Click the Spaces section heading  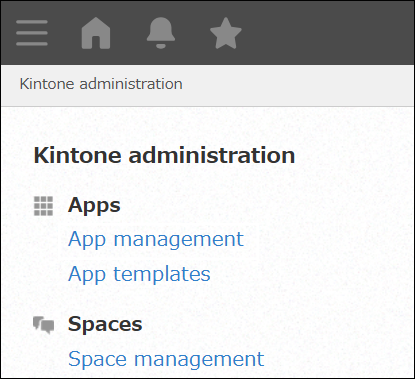pyautogui.click(x=105, y=324)
